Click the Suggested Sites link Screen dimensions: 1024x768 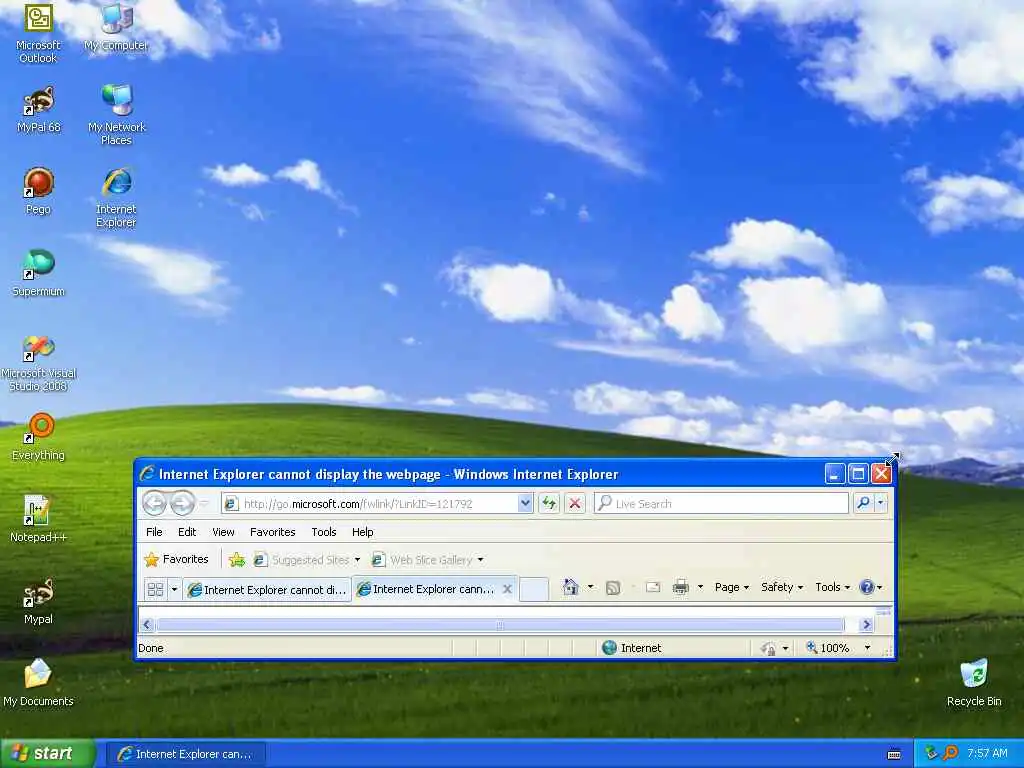306,560
